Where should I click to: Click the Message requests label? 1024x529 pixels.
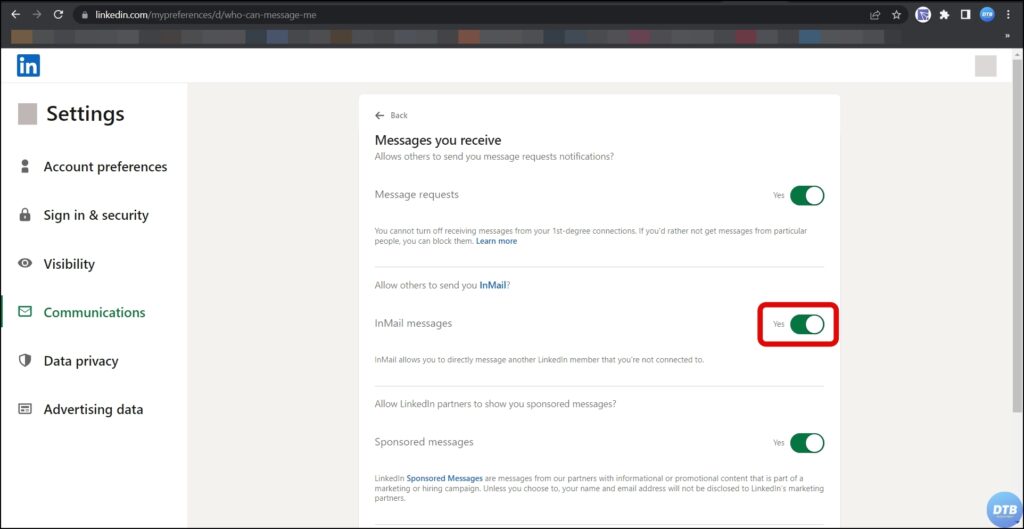[x=417, y=195]
